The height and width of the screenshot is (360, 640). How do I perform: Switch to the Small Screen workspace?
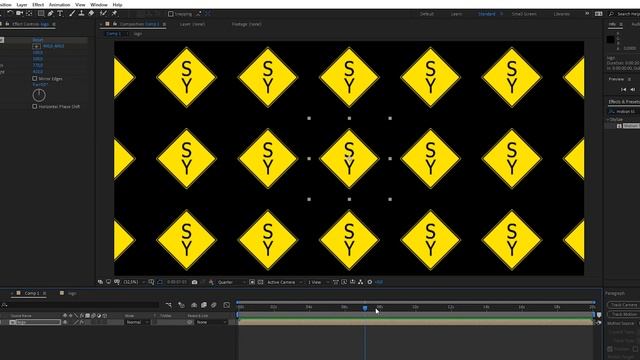[x=524, y=14]
